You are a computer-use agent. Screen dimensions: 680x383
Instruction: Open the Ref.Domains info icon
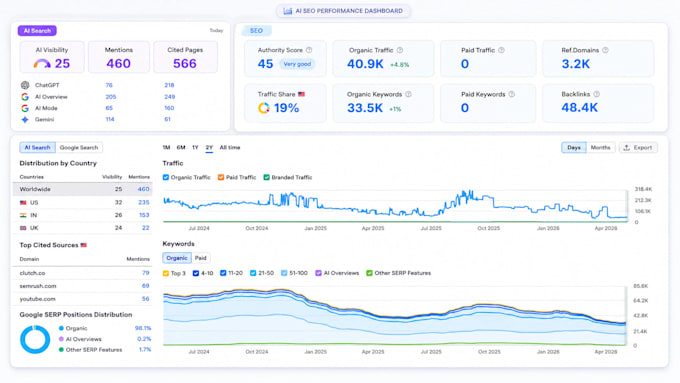point(605,50)
